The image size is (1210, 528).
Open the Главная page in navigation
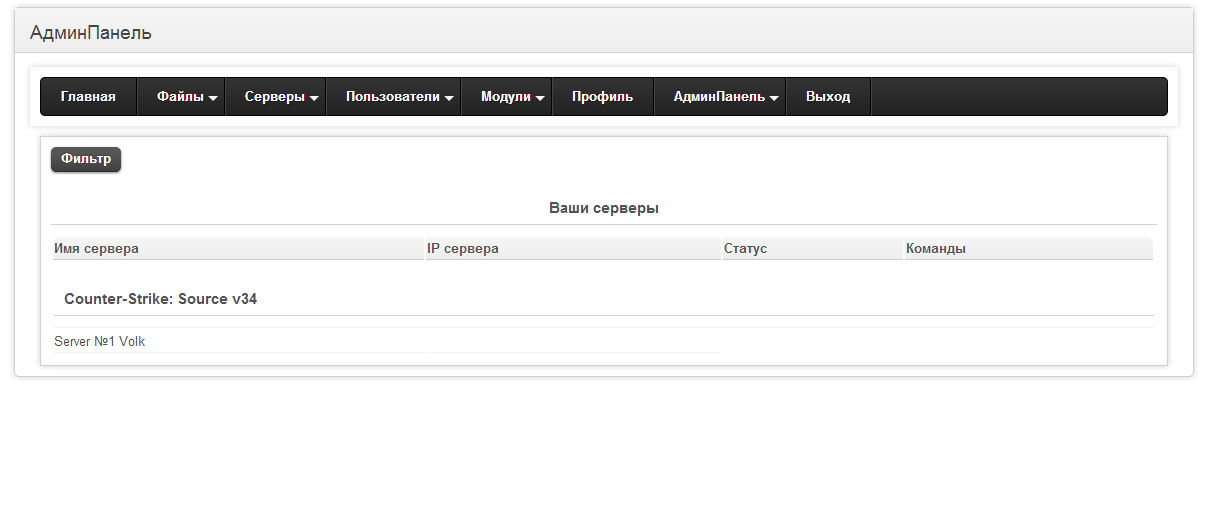pos(88,97)
